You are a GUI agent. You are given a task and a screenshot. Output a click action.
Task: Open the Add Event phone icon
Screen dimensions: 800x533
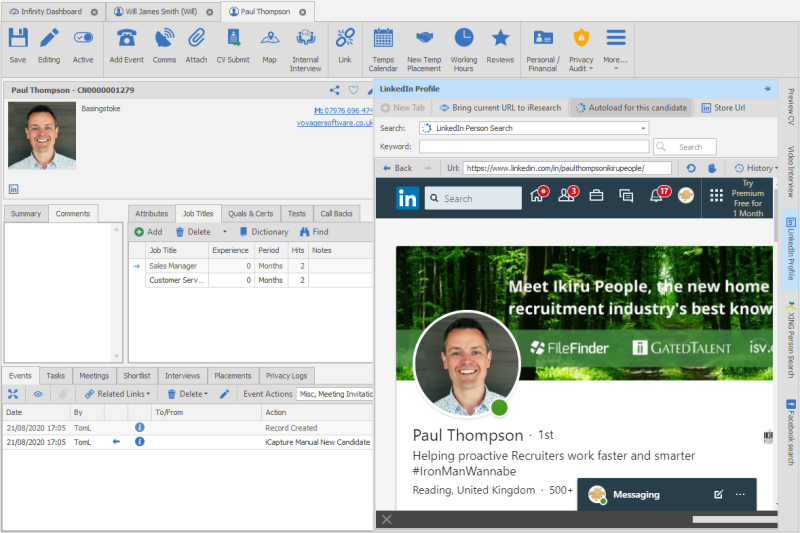pos(127,38)
